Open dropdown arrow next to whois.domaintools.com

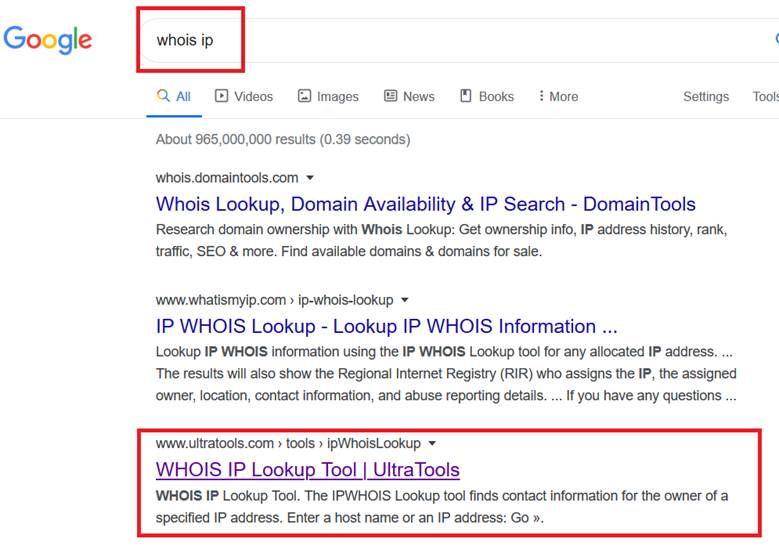point(310,178)
